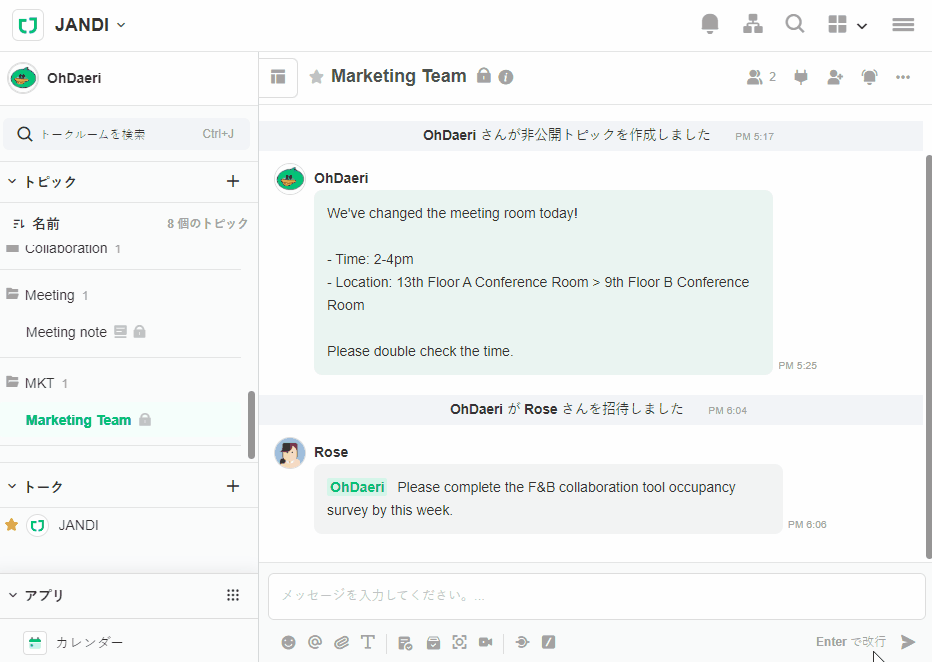Click the @ mention icon
The height and width of the screenshot is (662, 932).
pyautogui.click(x=315, y=642)
